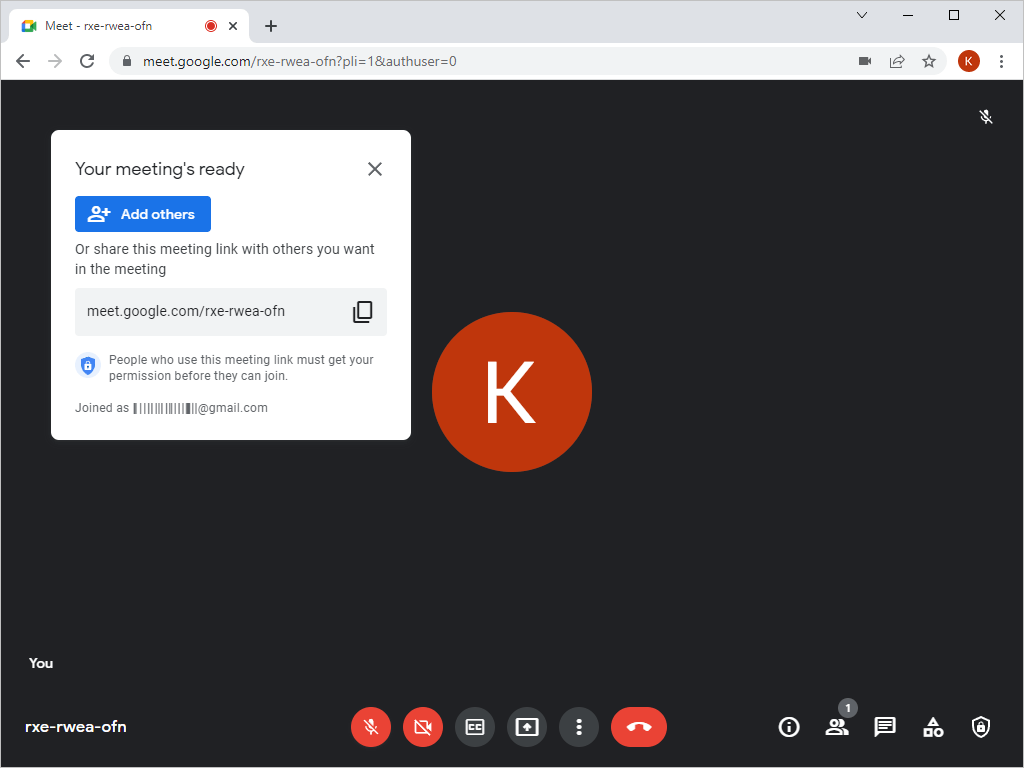Show meeting details info
Image resolution: width=1024 pixels, height=768 pixels.
click(x=788, y=727)
